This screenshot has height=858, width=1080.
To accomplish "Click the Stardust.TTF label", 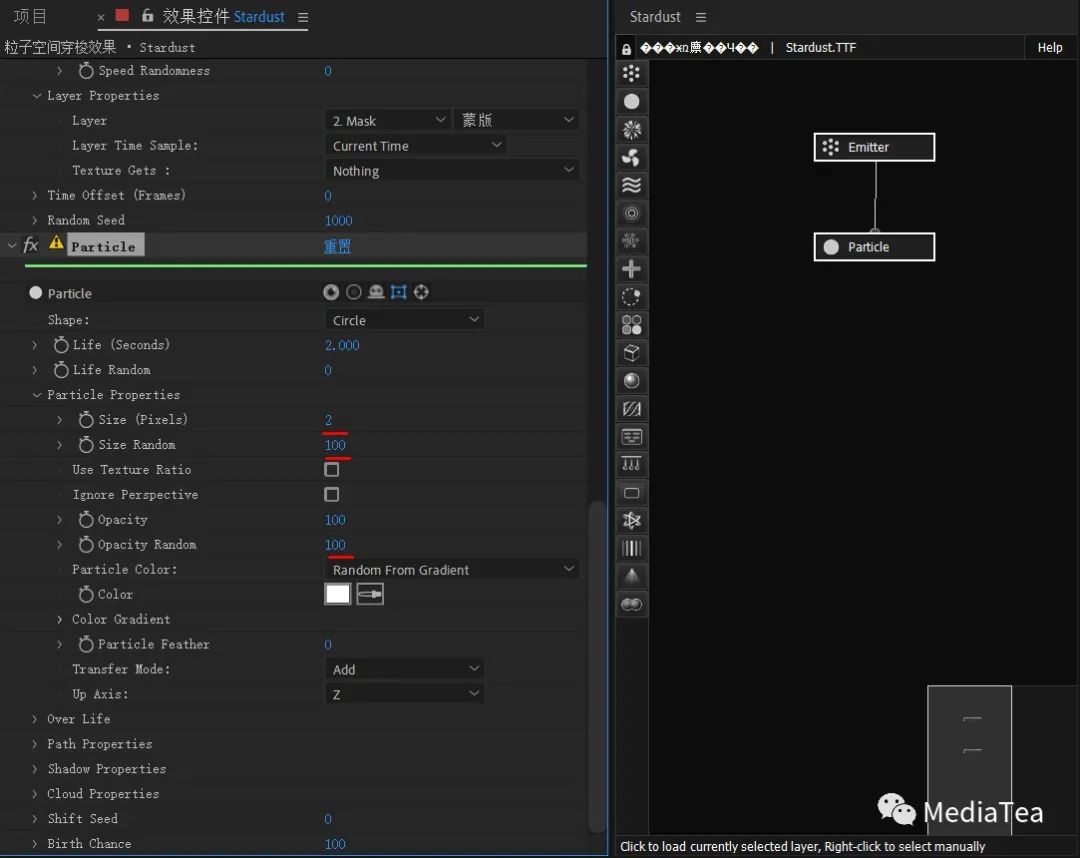I will click(x=820, y=48).
